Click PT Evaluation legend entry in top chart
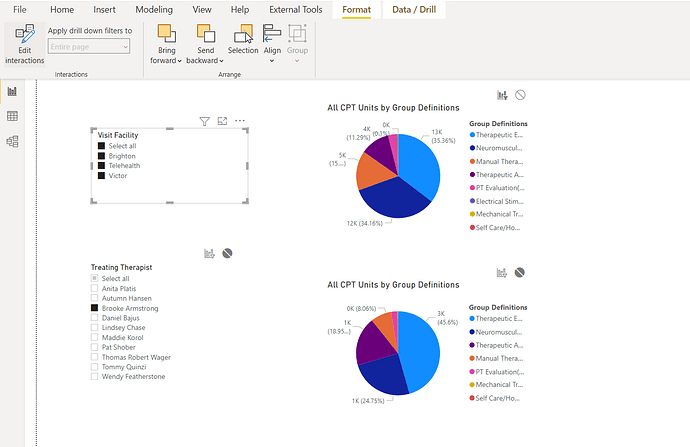 tap(497, 188)
